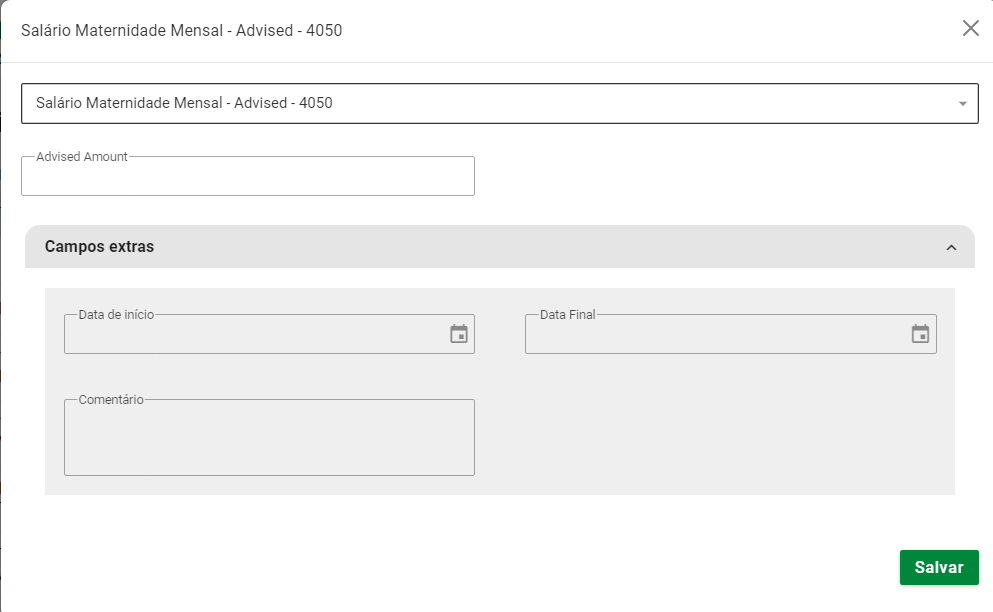993x612 pixels.
Task: Focus the Advised Amount input field
Action: tap(247, 179)
